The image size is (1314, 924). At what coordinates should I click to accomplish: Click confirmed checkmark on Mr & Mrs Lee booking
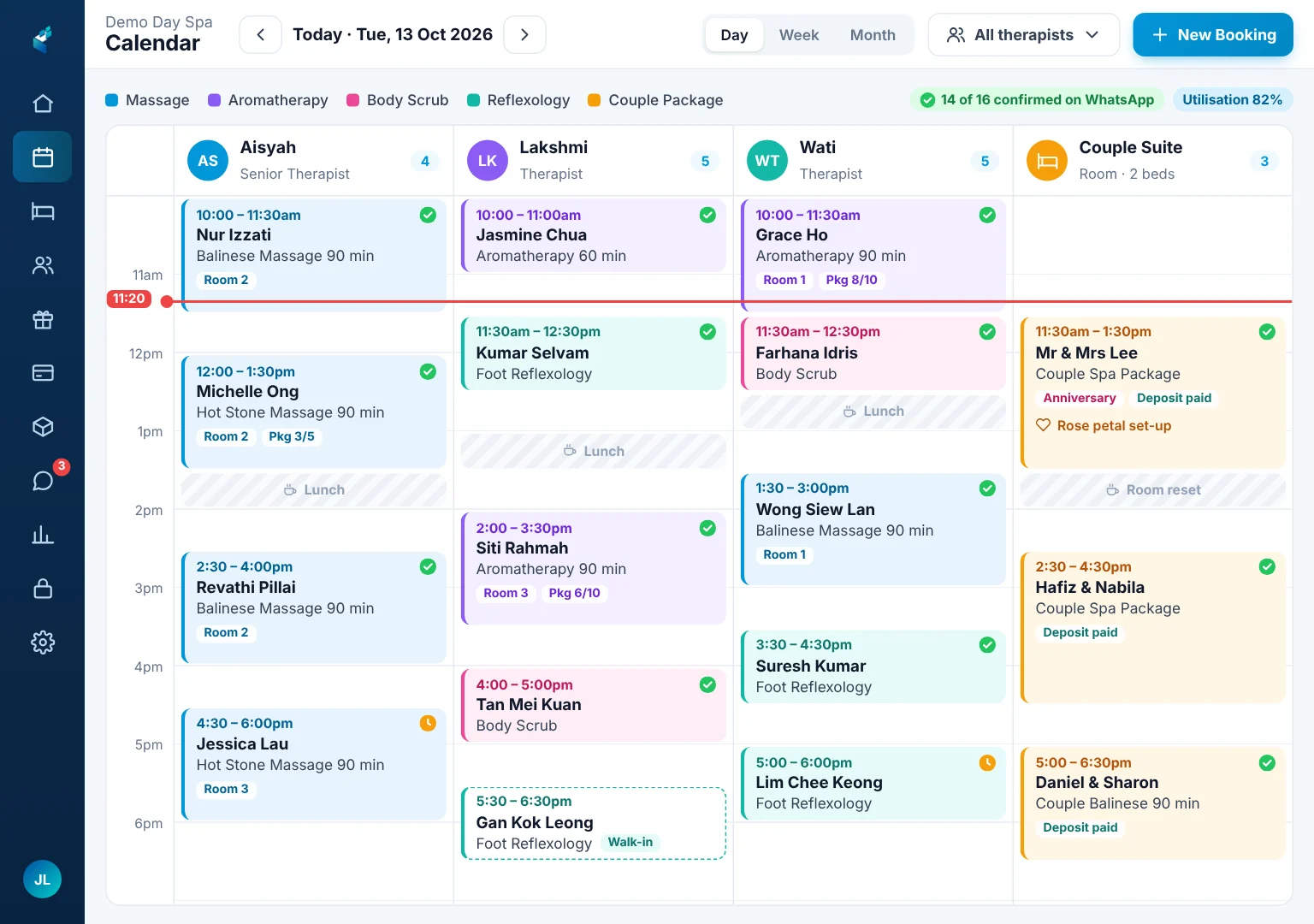click(x=1267, y=331)
